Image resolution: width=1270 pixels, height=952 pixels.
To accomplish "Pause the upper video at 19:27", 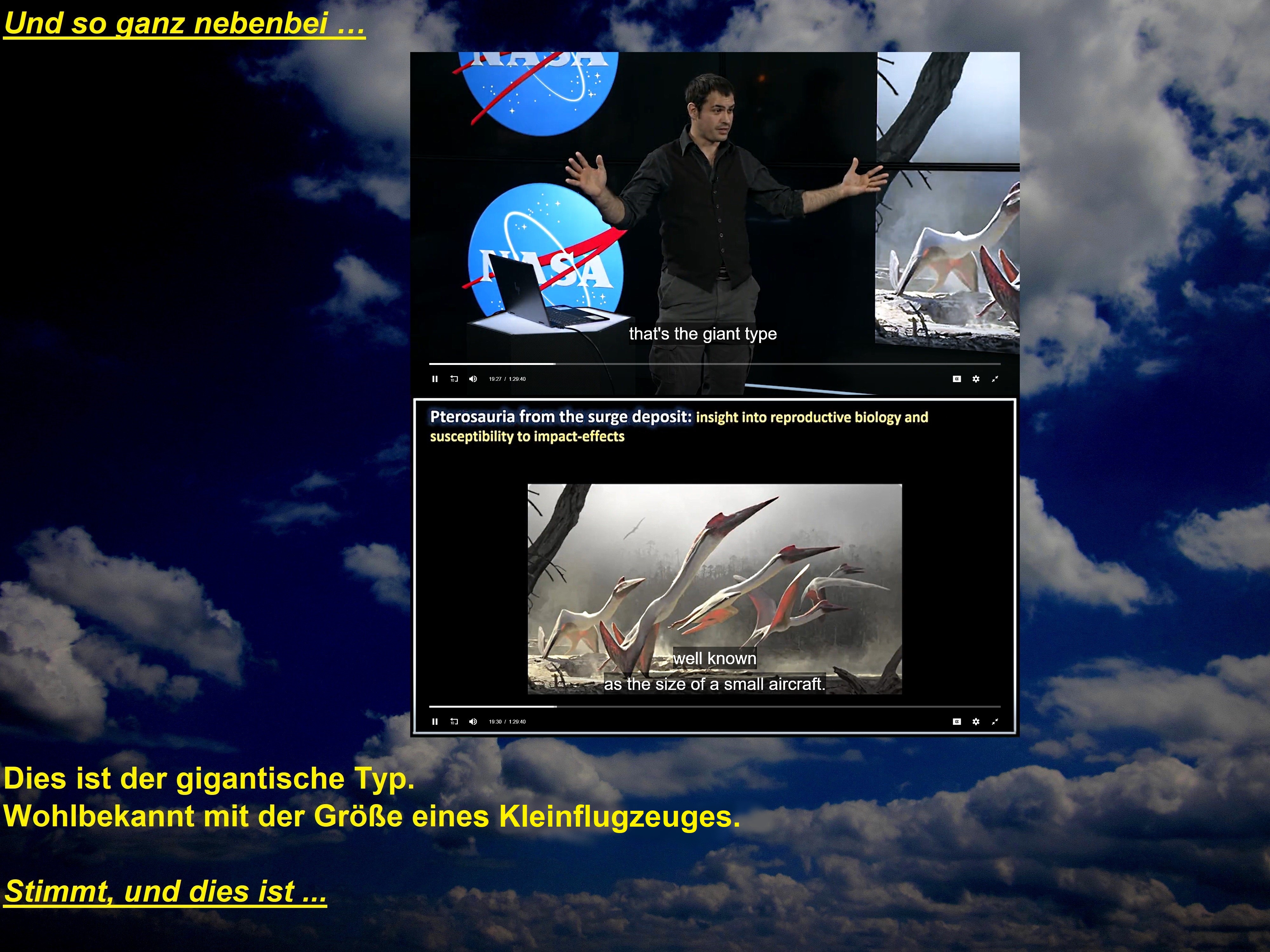I will [x=435, y=379].
